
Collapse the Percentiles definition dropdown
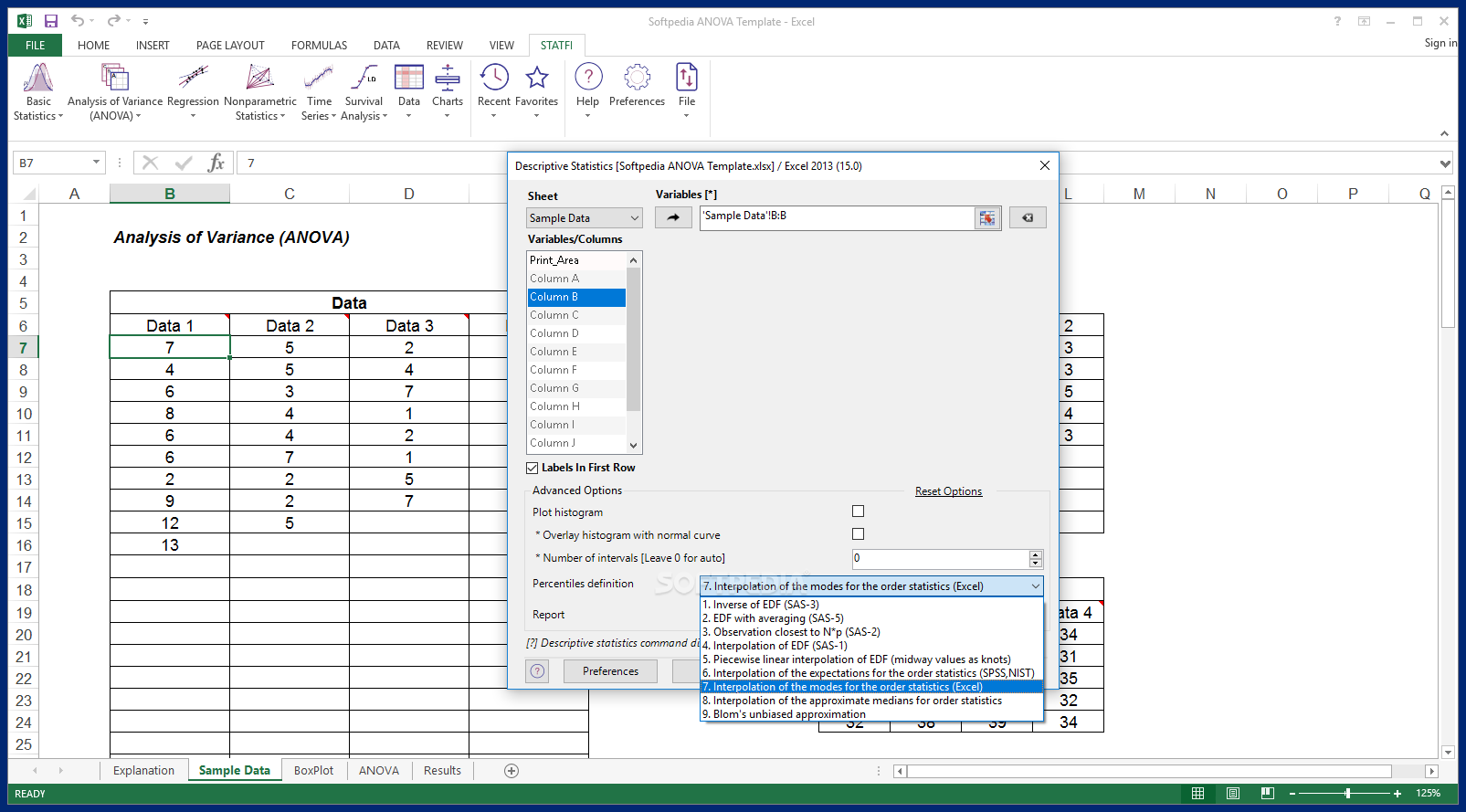1036,586
